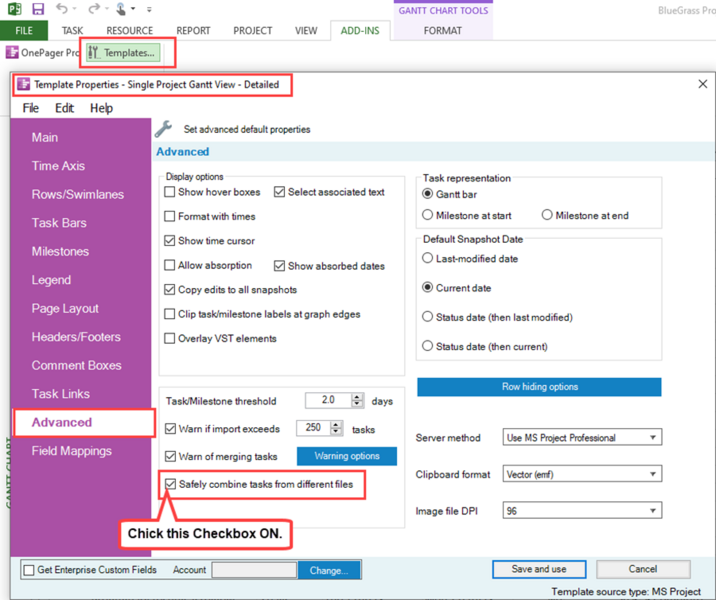
Task: Toggle the Show time cursor checkbox
Action: [x=169, y=241]
